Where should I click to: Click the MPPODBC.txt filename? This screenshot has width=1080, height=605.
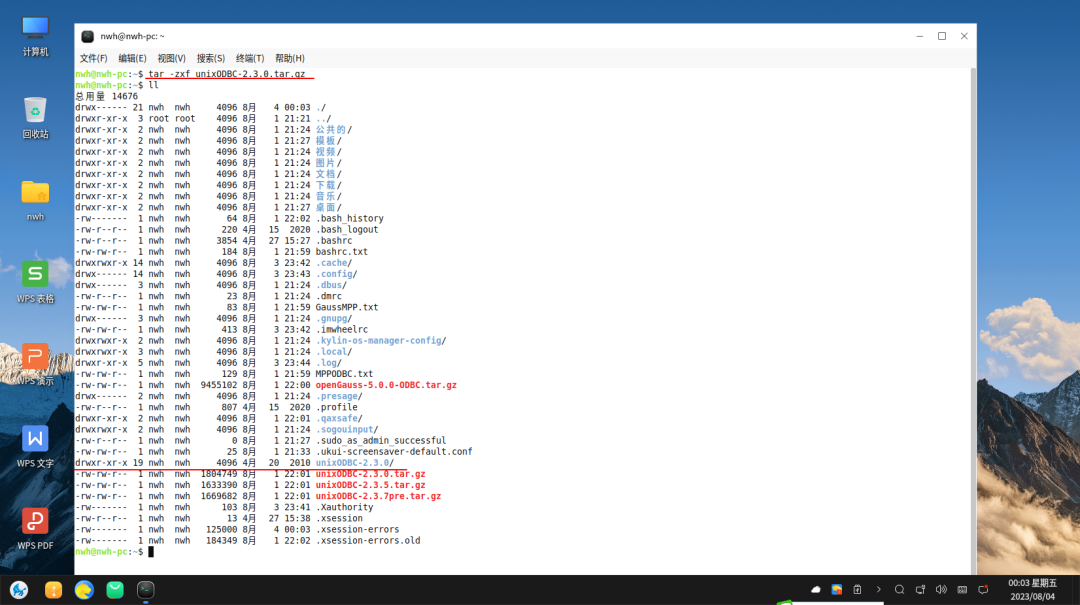tap(344, 374)
